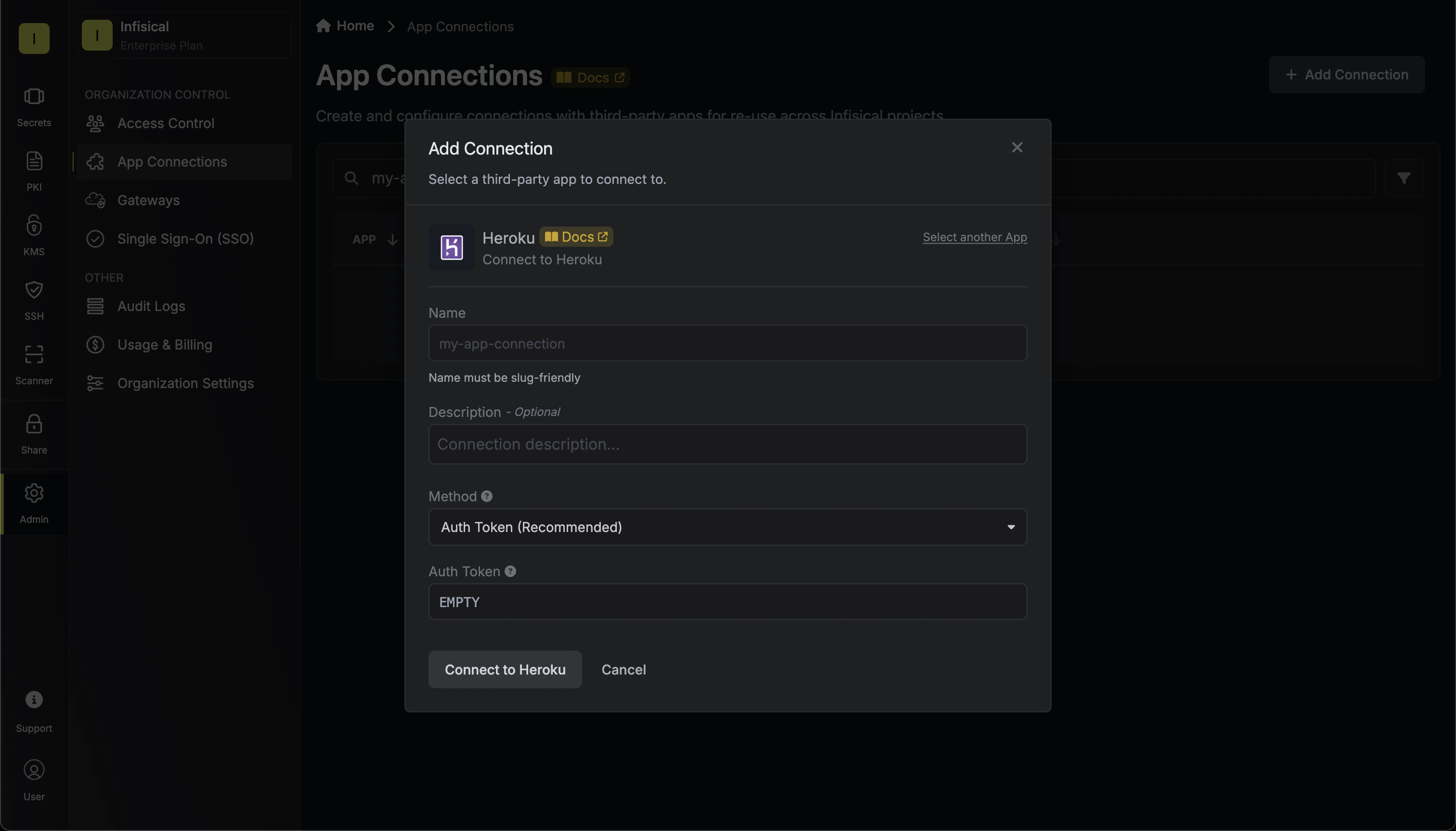Click the App Connections breadcrumb
Viewport: 1456px width, 831px height.
click(460, 26)
